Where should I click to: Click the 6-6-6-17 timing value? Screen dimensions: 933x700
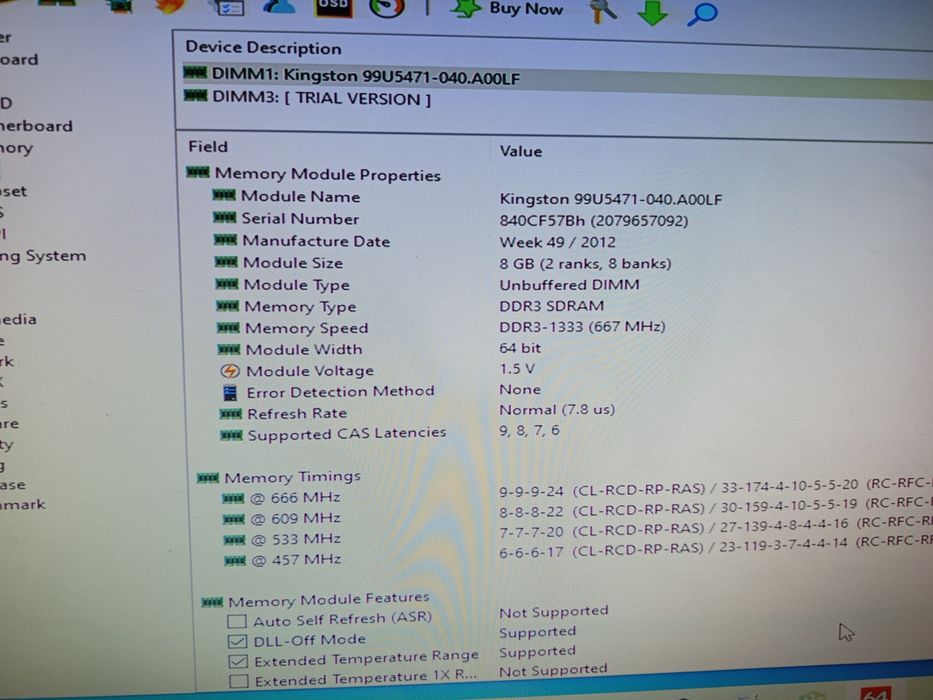click(x=531, y=552)
